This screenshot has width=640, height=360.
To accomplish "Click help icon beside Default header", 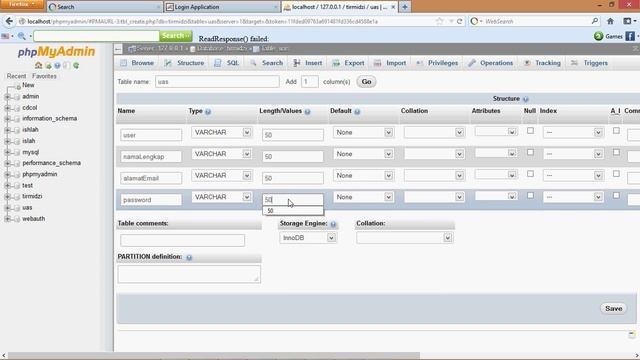I will [357, 111].
